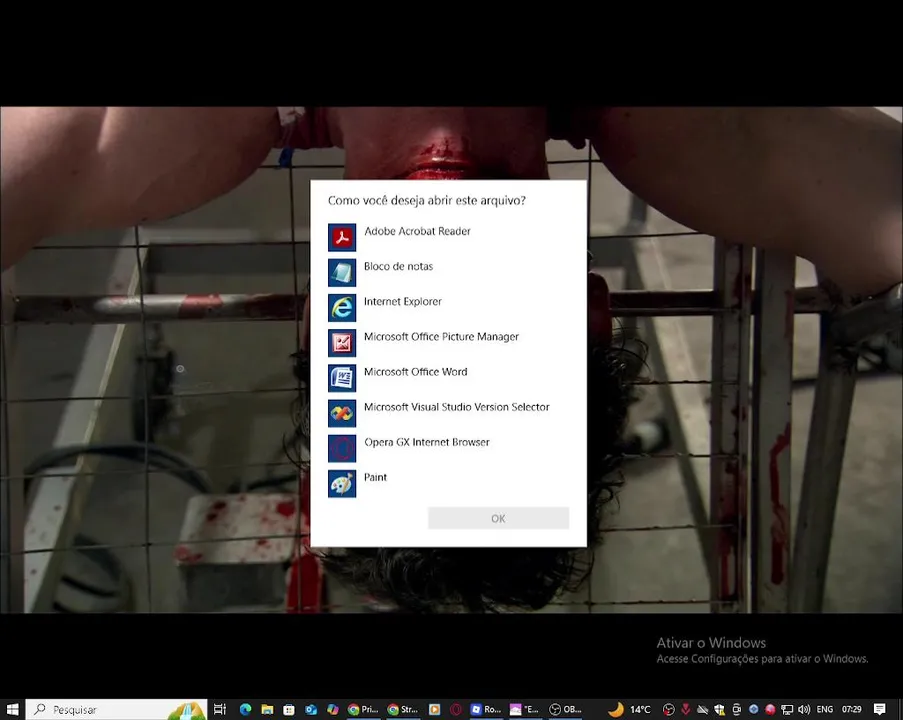Click the "Microsoft Office Picture Manager" label
Screen dimensions: 903x720
(x=441, y=336)
